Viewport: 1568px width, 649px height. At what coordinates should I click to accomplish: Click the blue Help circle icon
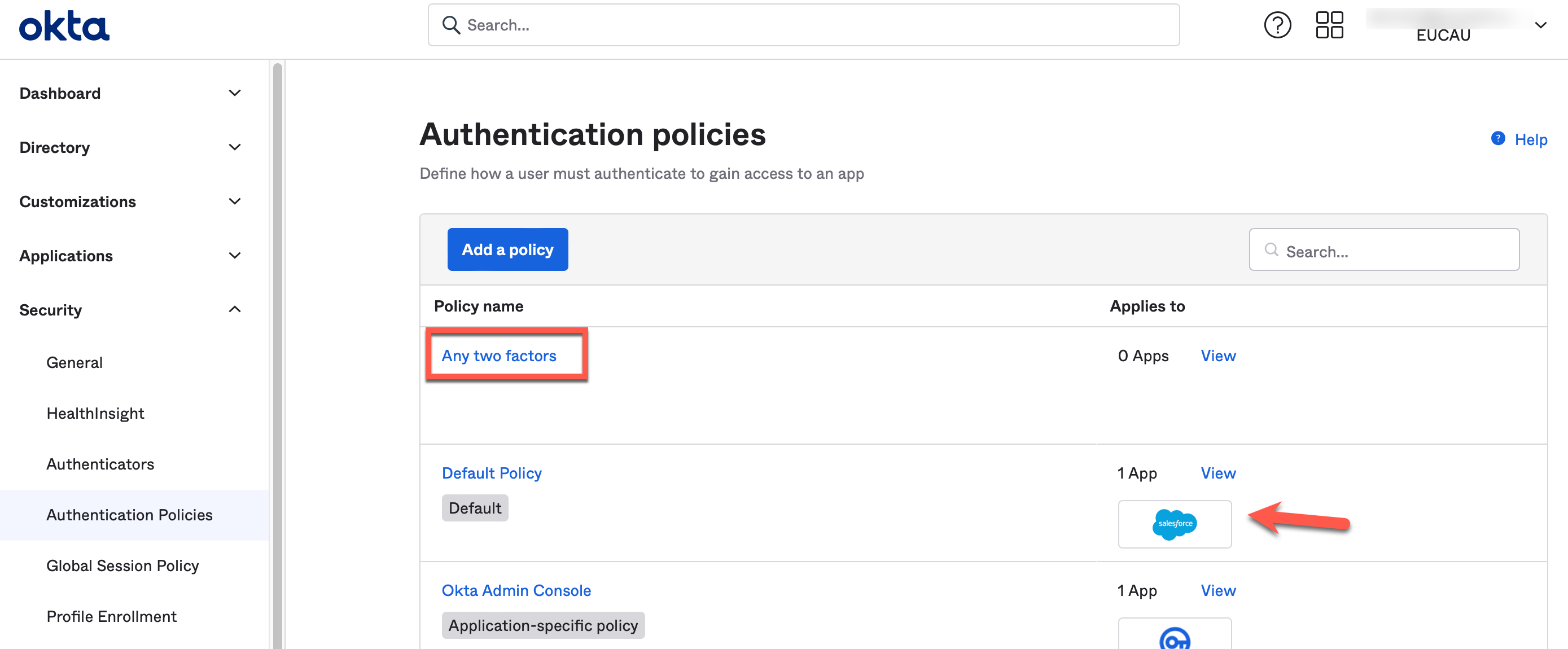[x=1497, y=139]
